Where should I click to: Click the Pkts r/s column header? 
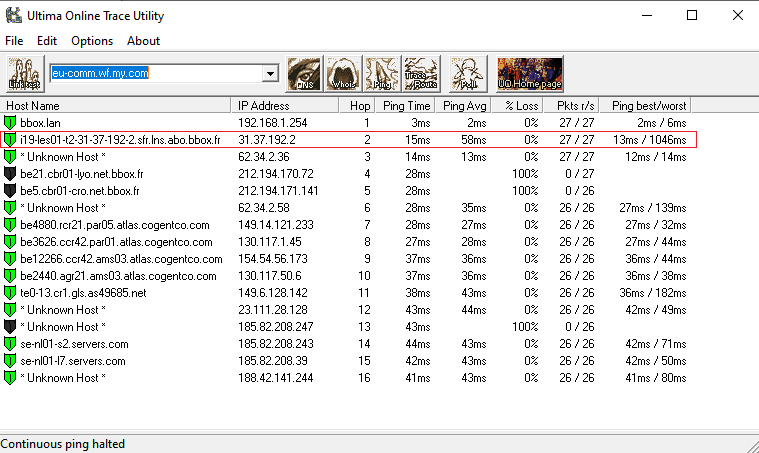pos(572,106)
